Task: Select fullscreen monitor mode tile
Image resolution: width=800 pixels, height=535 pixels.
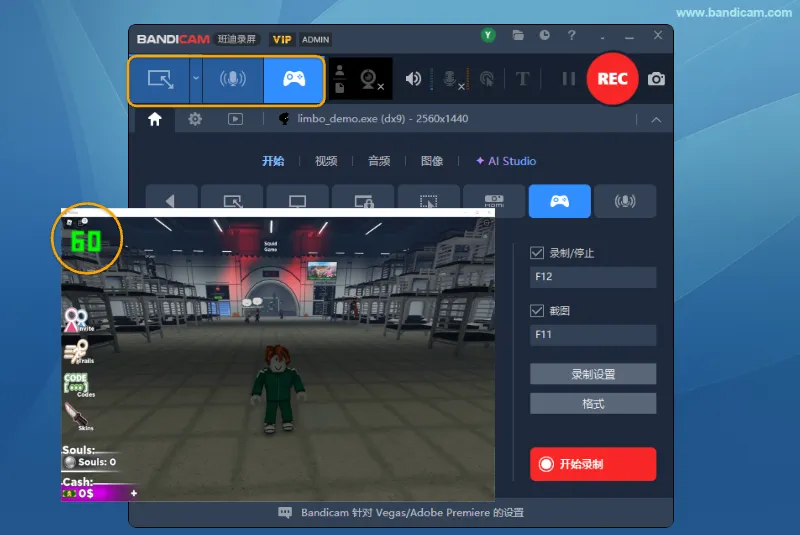Action: [297, 198]
